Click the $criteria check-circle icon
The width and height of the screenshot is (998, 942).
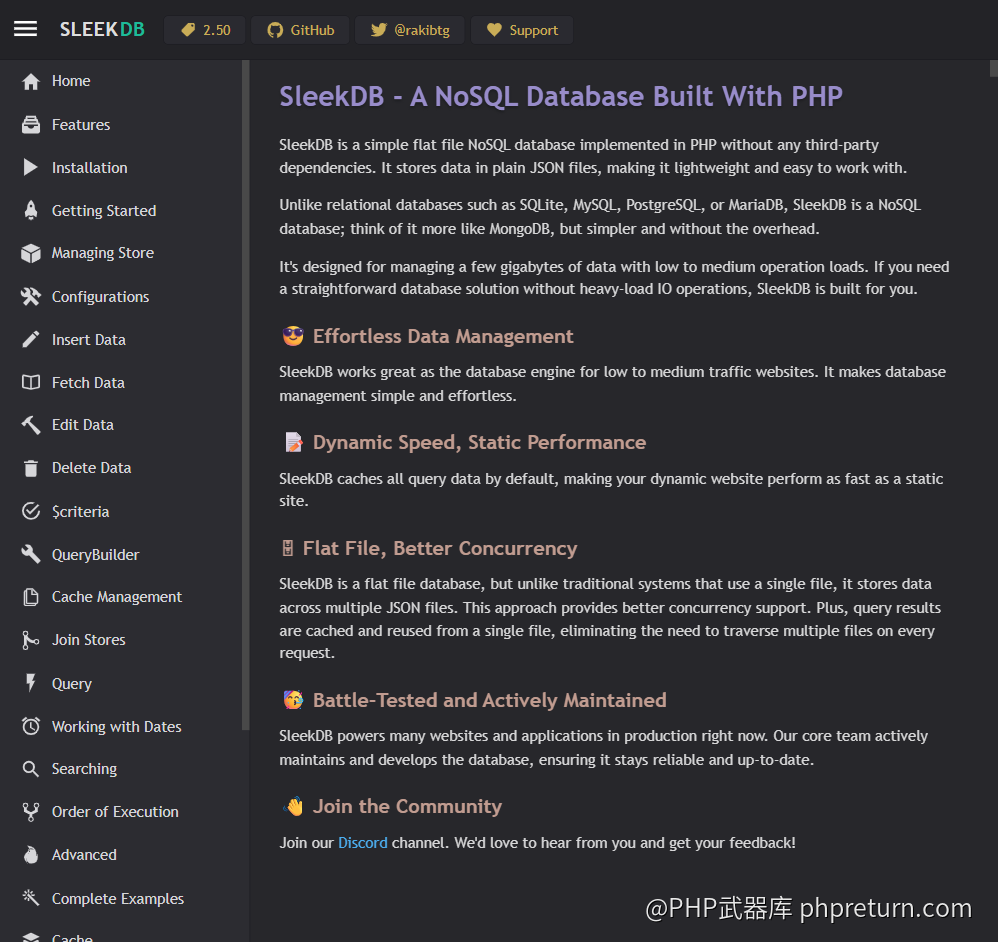[31, 511]
